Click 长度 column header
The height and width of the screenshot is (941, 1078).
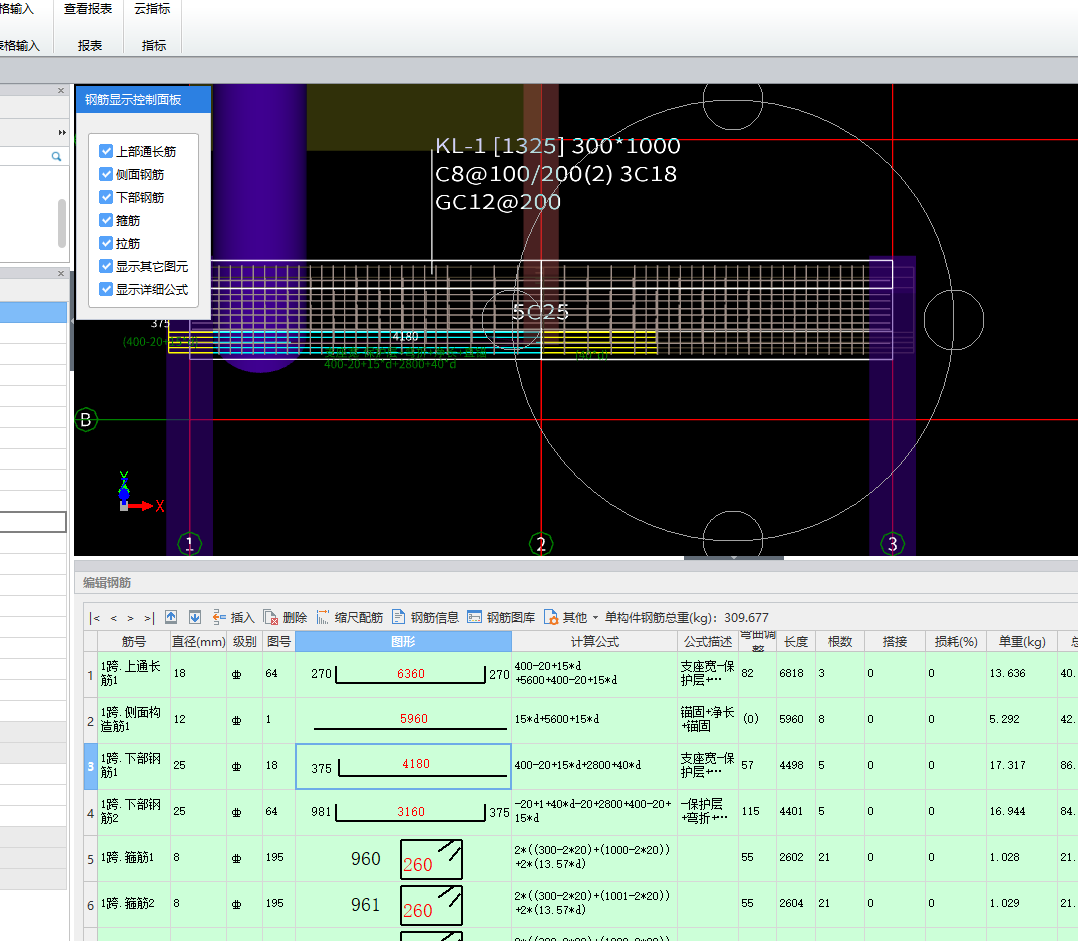coord(796,641)
